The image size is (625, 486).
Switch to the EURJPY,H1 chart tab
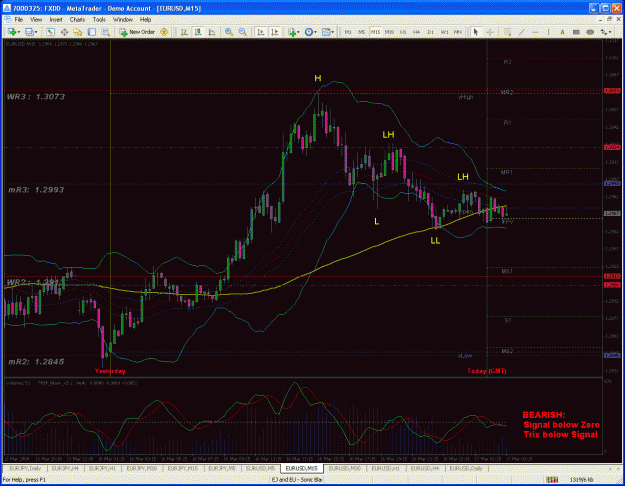(102, 468)
